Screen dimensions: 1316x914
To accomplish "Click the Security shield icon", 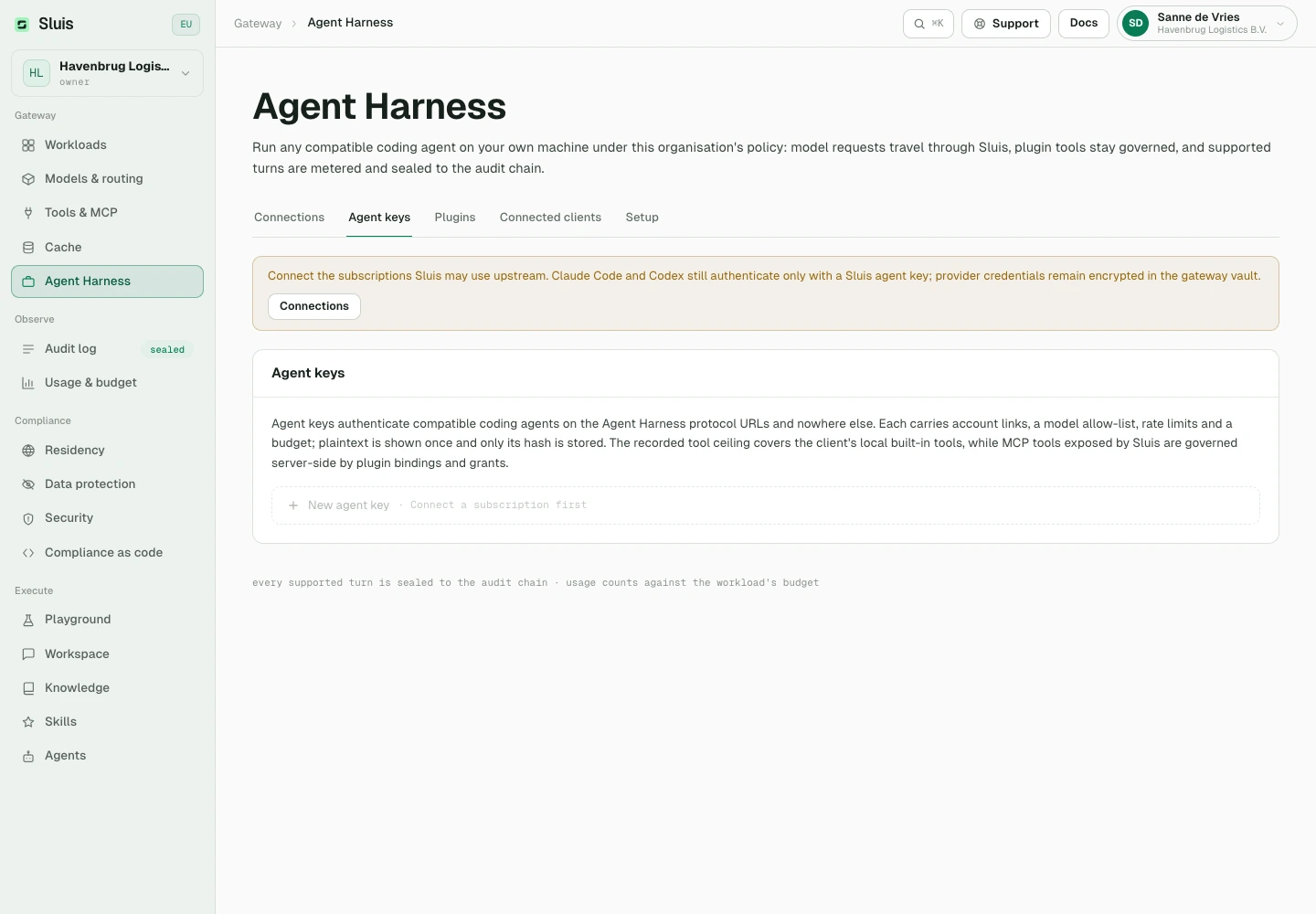I will tap(28, 518).
